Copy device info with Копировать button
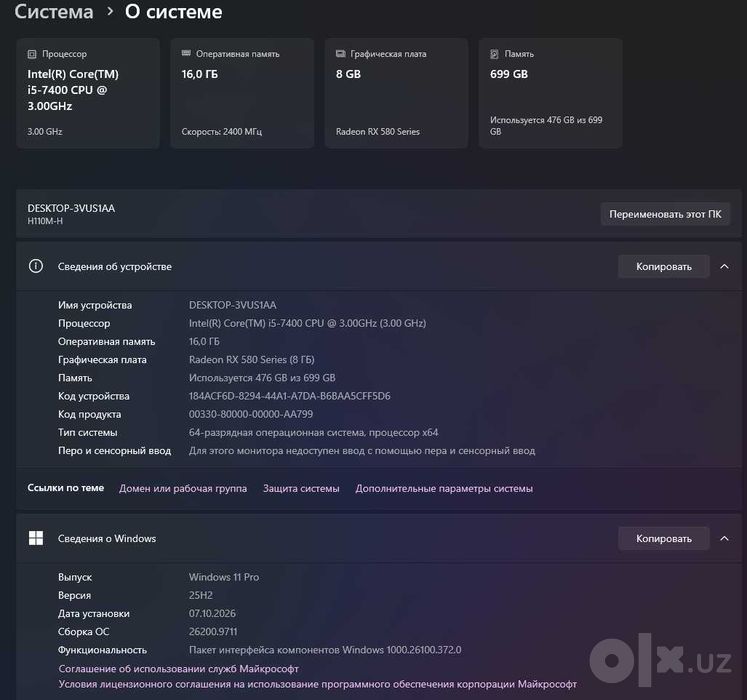This screenshot has width=747, height=700. tap(664, 266)
